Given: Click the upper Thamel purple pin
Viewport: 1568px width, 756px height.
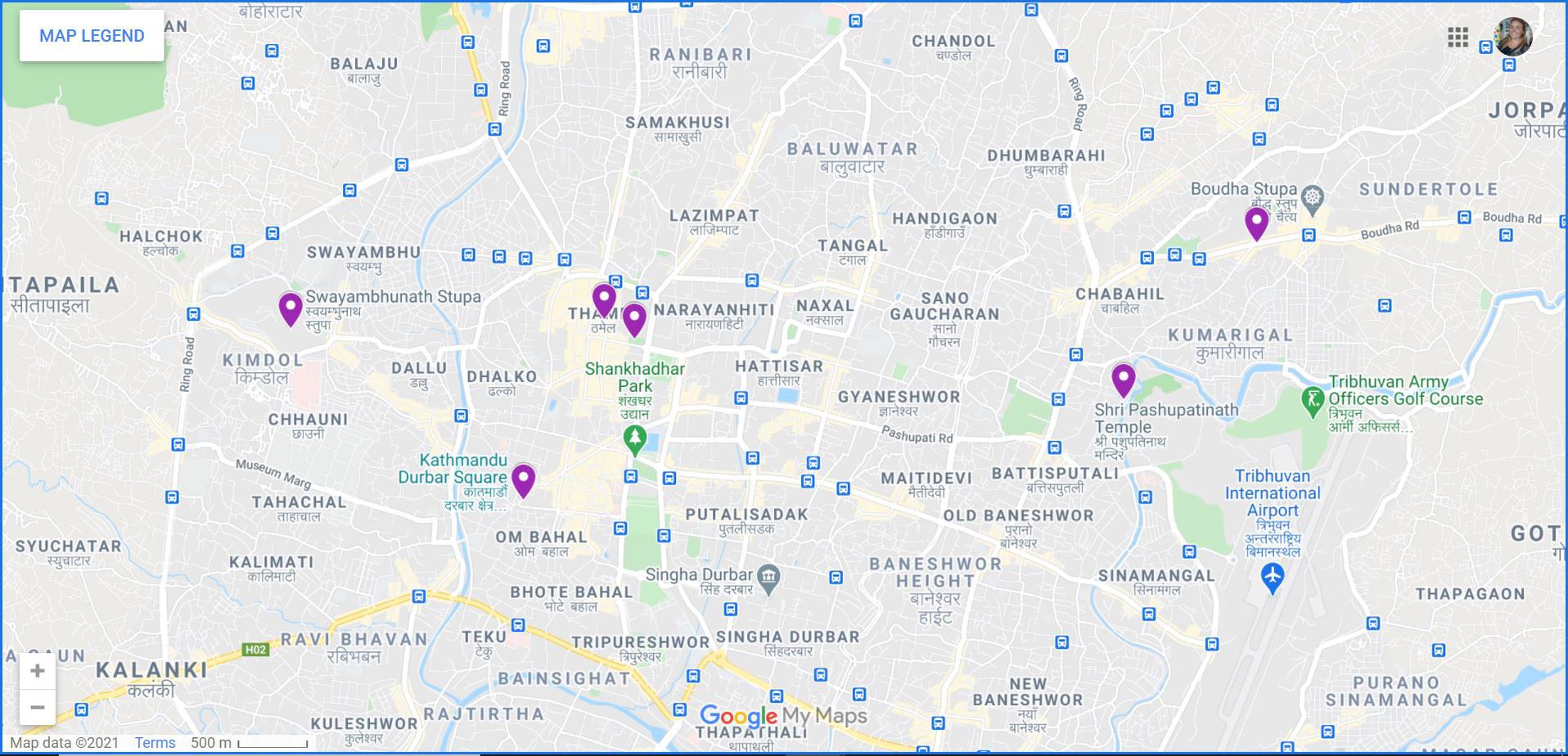Looking at the screenshot, I should coord(604,300).
